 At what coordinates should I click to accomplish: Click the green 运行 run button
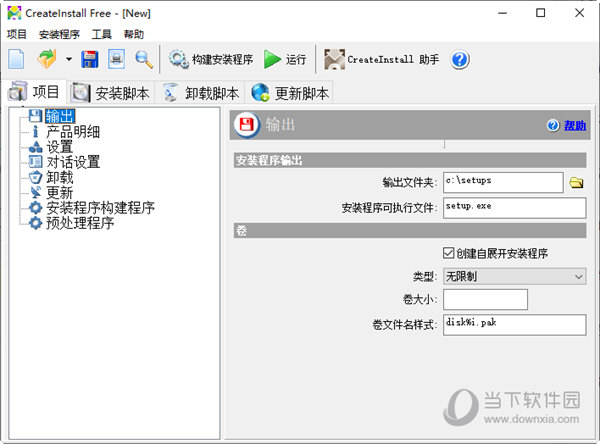click(x=285, y=59)
